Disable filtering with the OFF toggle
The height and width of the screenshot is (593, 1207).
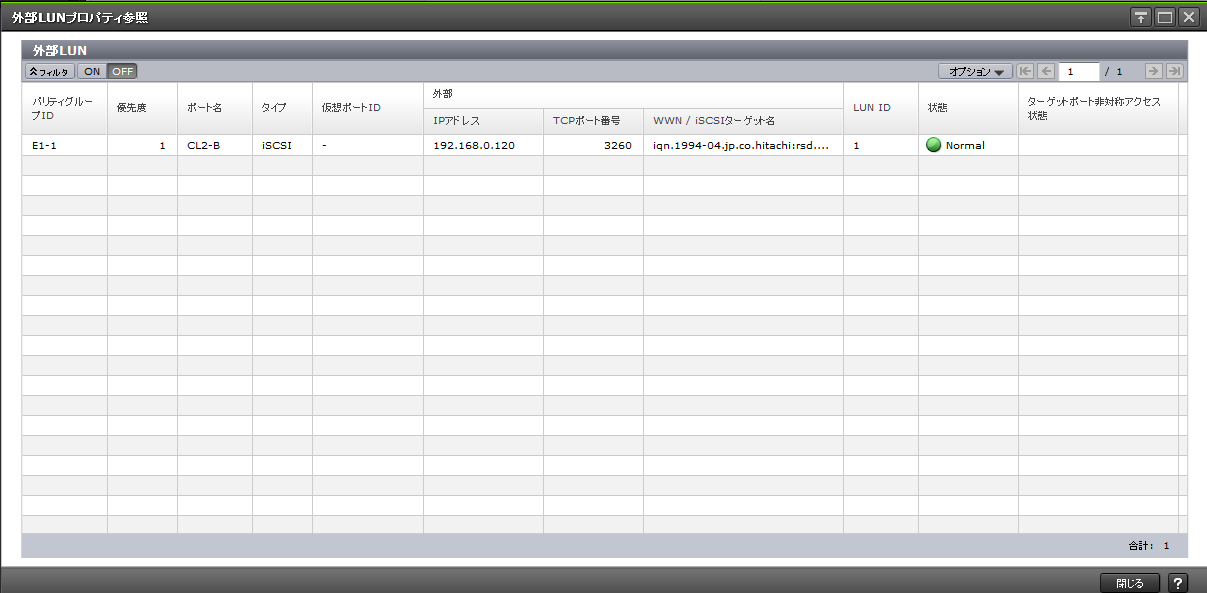121,71
